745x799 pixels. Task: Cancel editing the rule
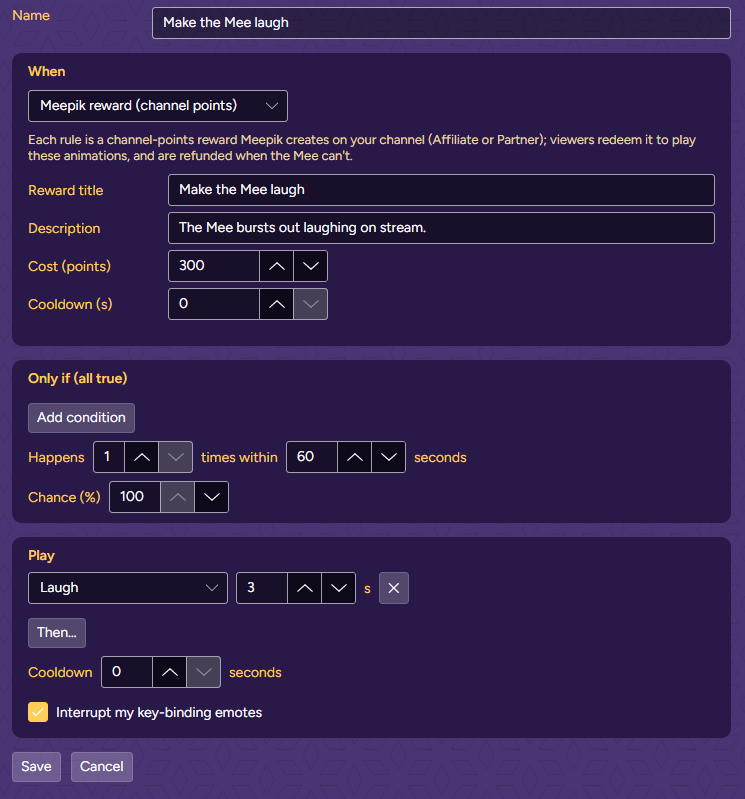(x=102, y=767)
